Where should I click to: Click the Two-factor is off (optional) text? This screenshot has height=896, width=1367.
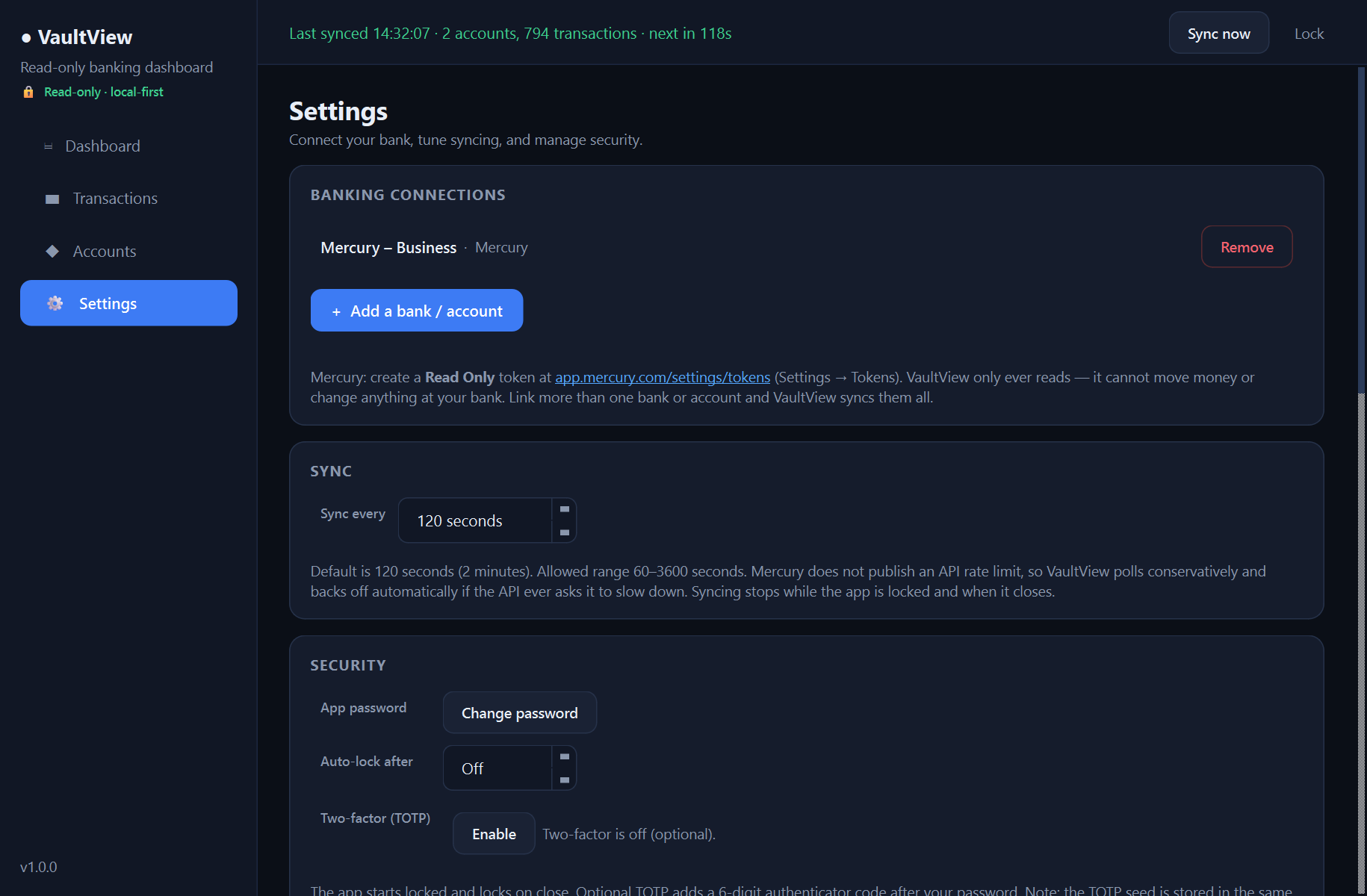(x=629, y=834)
